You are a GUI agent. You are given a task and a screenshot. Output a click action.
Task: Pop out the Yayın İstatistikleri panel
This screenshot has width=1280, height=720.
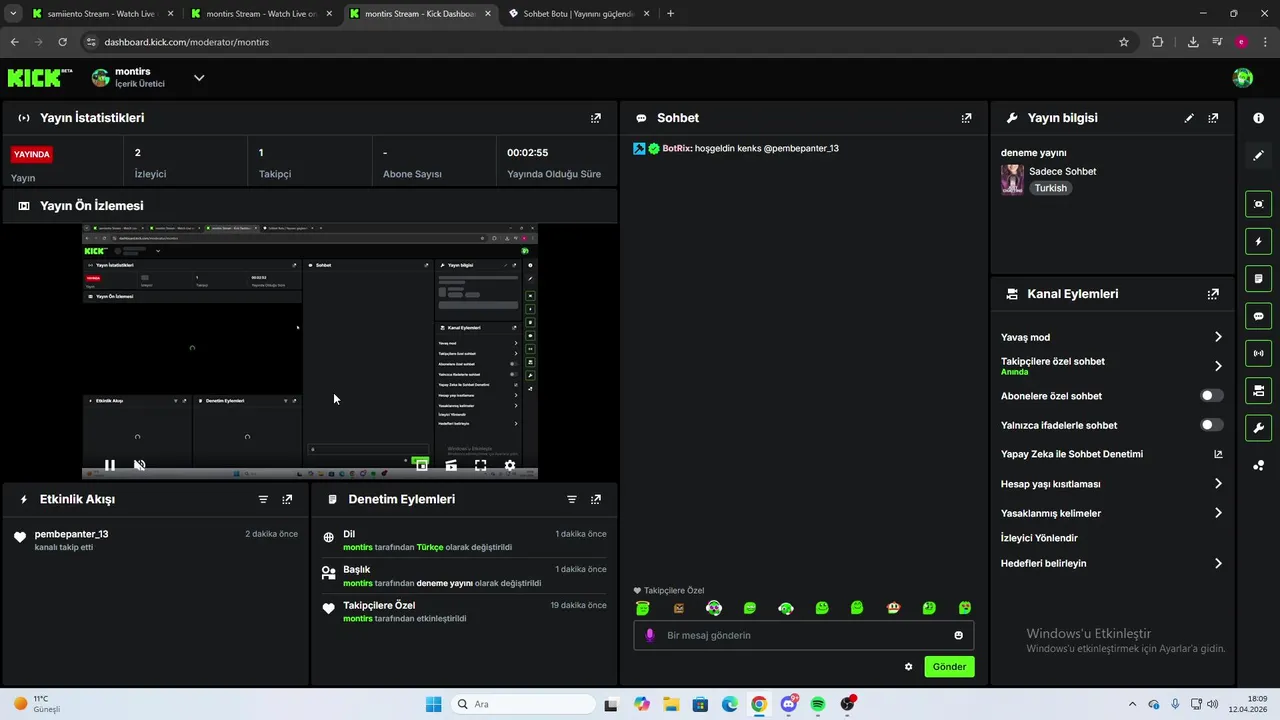pyautogui.click(x=596, y=118)
